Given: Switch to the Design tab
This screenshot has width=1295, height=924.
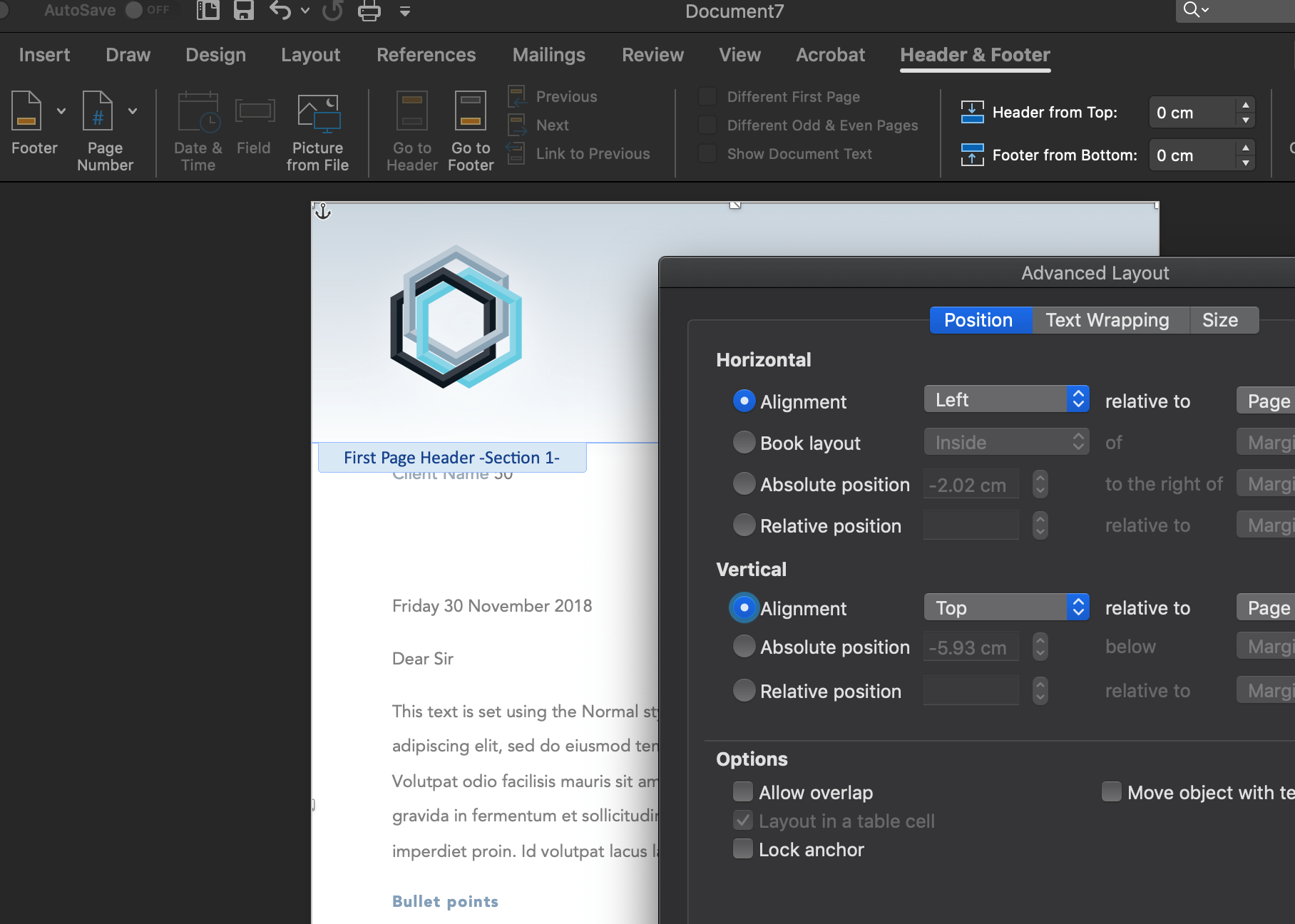Looking at the screenshot, I should coord(215,55).
